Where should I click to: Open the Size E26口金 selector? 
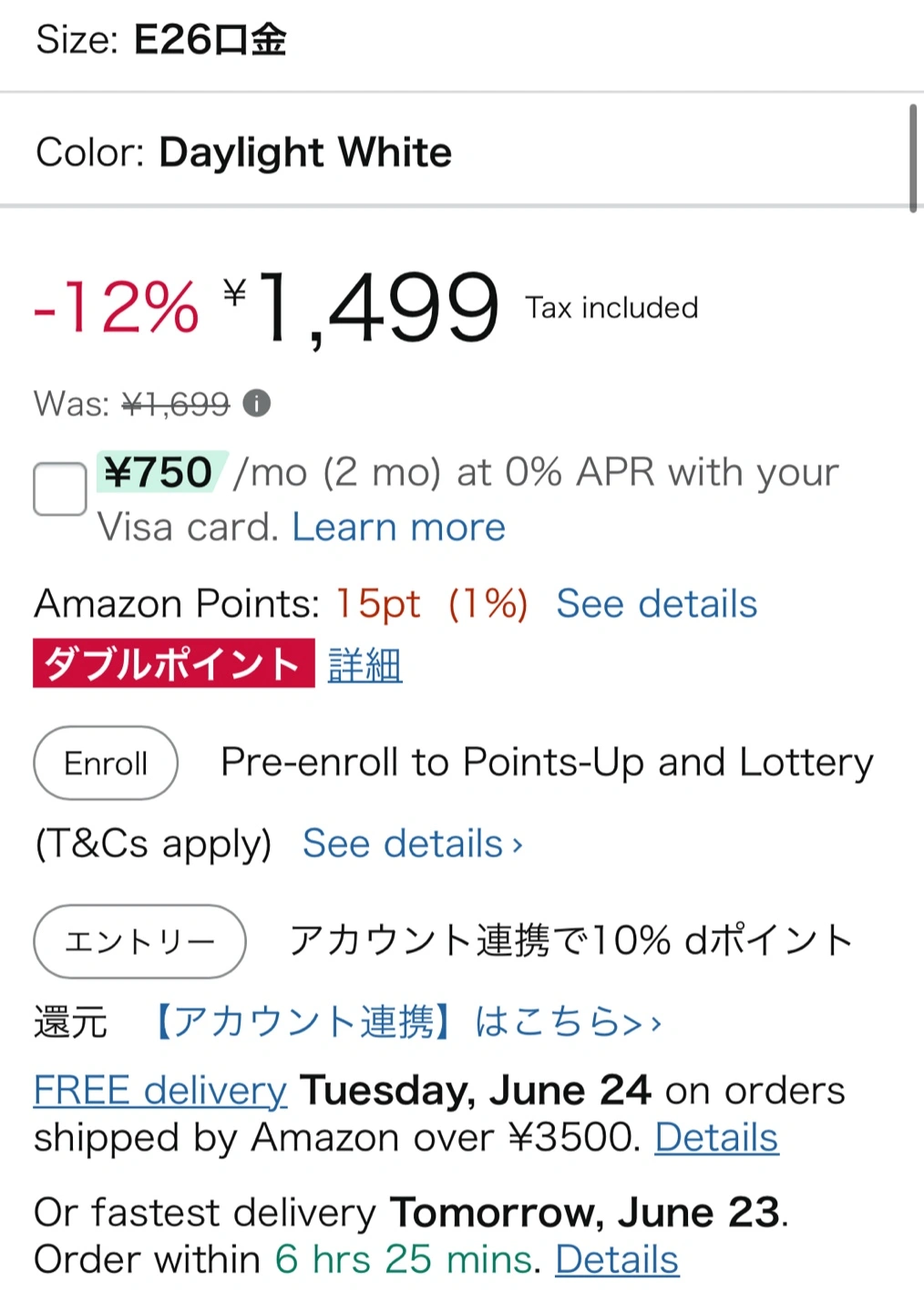161,40
